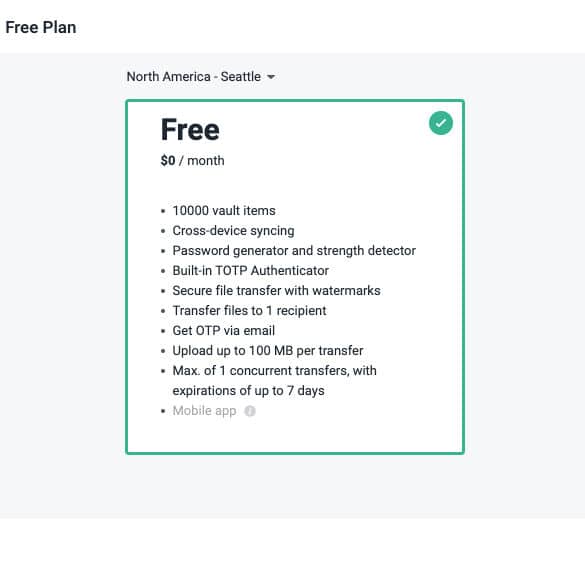Click Password generator and strength detector item
Screen dimensions: 585x579
coord(294,251)
